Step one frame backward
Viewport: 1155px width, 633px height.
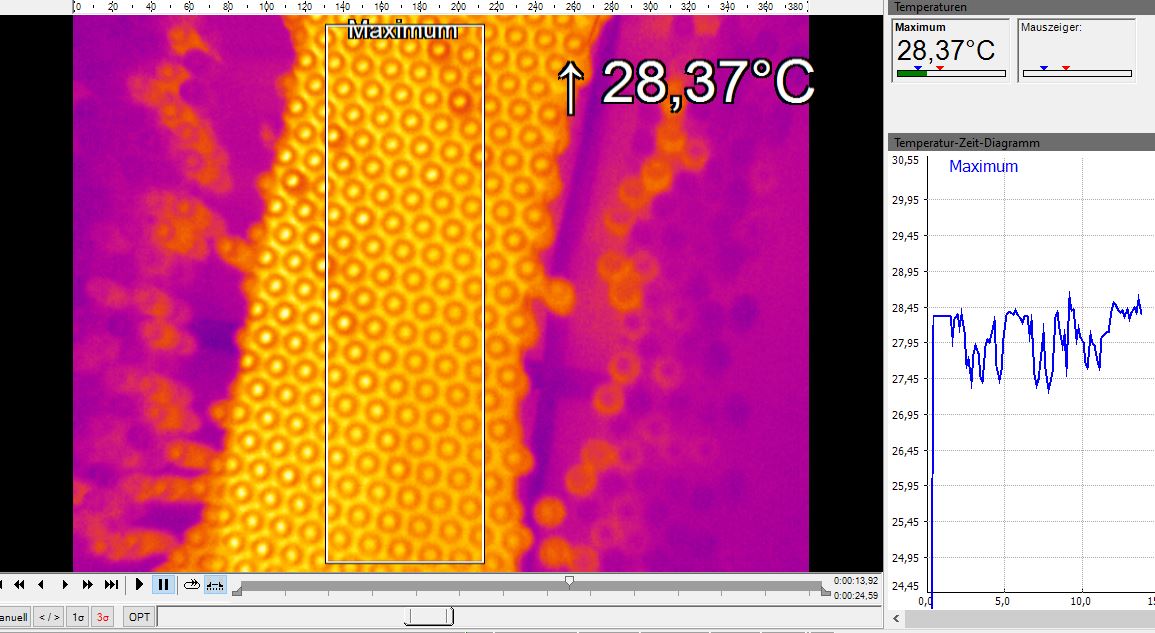pyautogui.click(x=41, y=585)
